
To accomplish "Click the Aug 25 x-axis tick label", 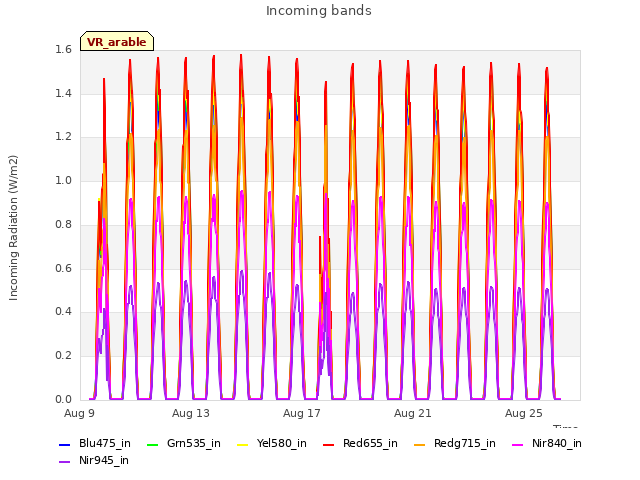I will tap(524, 413).
